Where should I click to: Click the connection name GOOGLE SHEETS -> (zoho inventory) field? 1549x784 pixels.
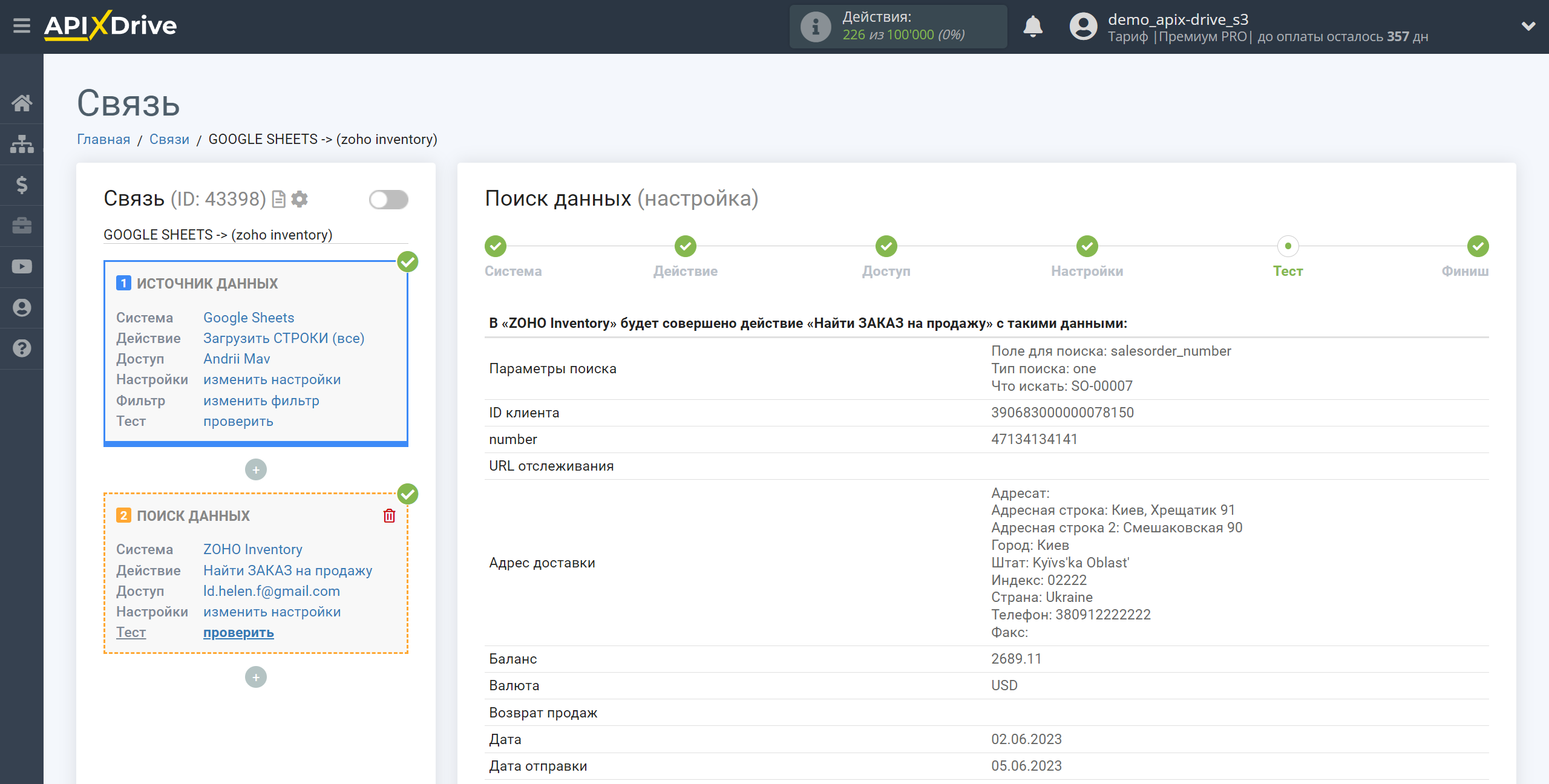[x=256, y=235]
